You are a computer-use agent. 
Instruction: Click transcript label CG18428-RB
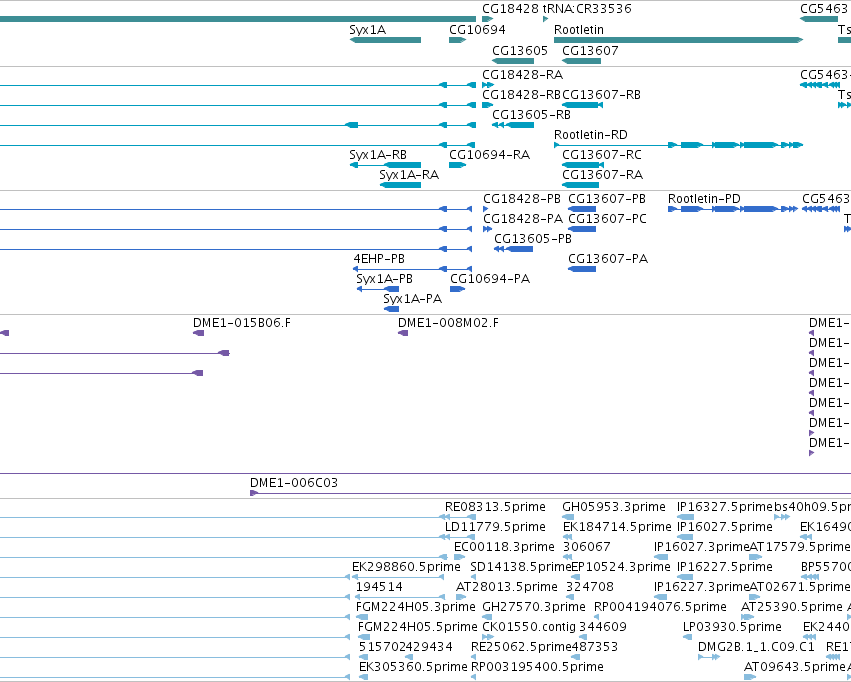(522, 94)
